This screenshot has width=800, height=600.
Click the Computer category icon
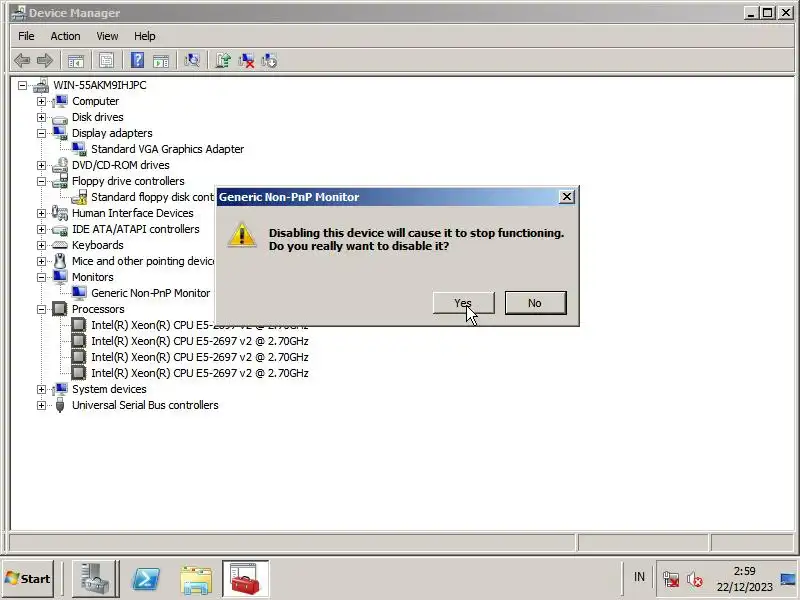60,101
